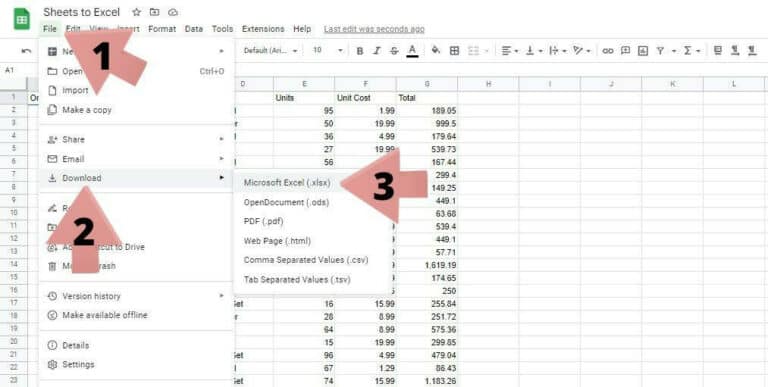Insert a comment from toolbar
This screenshot has width=768, height=387.
625,50
